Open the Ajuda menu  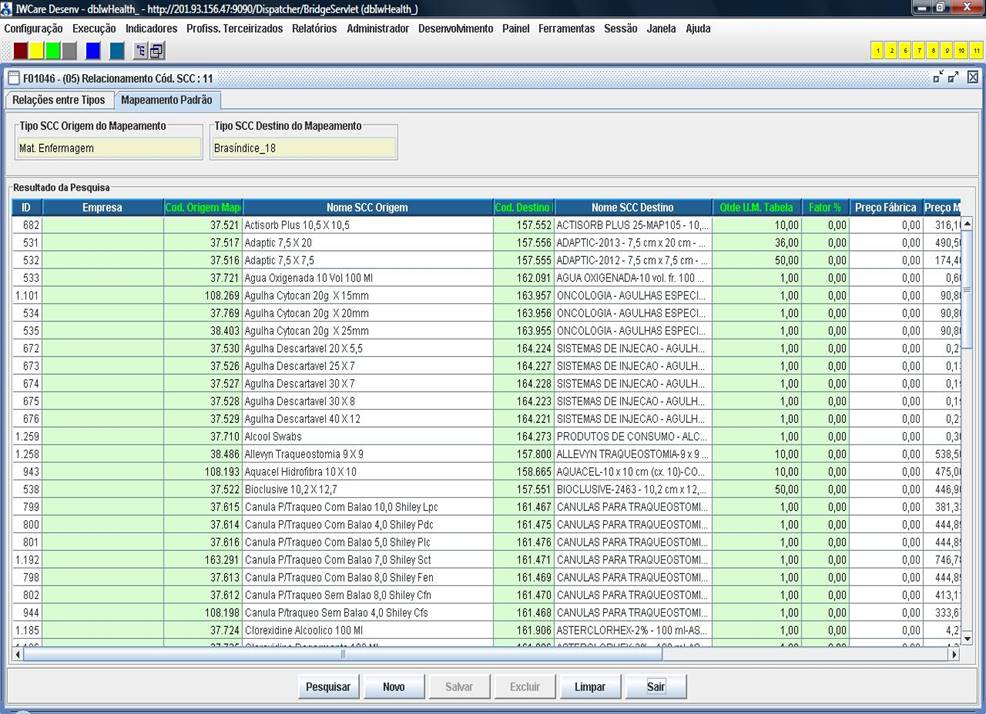pyautogui.click(x=698, y=28)
